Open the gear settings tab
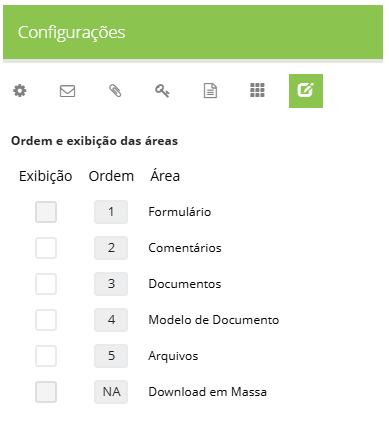The height and width of the screenshot is (442, 389). (x=20, y=91)
